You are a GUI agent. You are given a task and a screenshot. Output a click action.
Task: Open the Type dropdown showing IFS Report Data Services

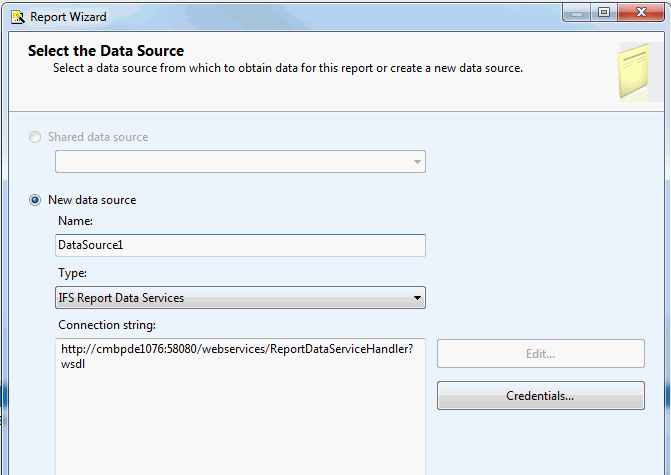(240, 298)
